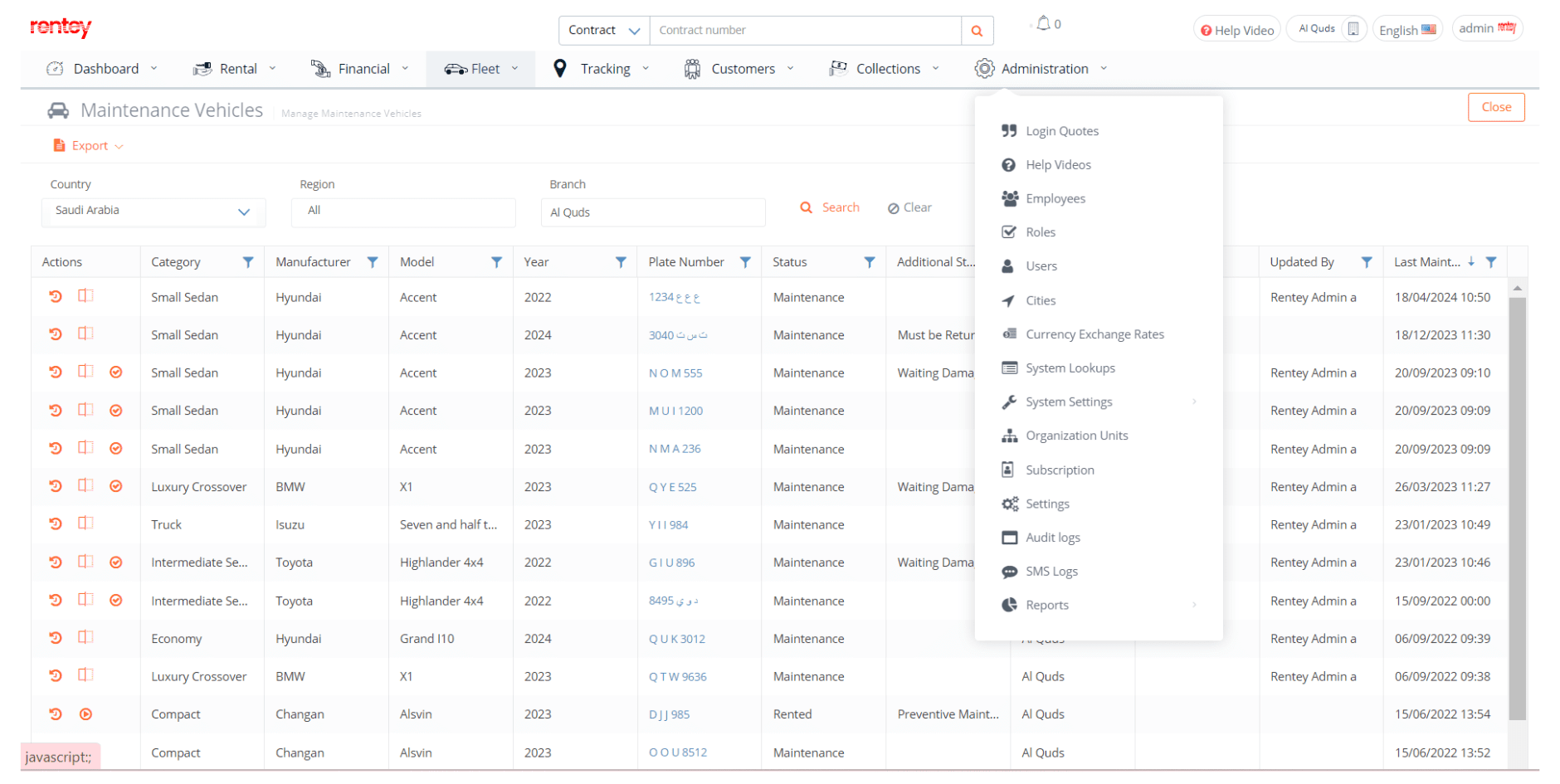Sort by the Last Maint column arrow
1560x784 pixels.
[1471, 261]
